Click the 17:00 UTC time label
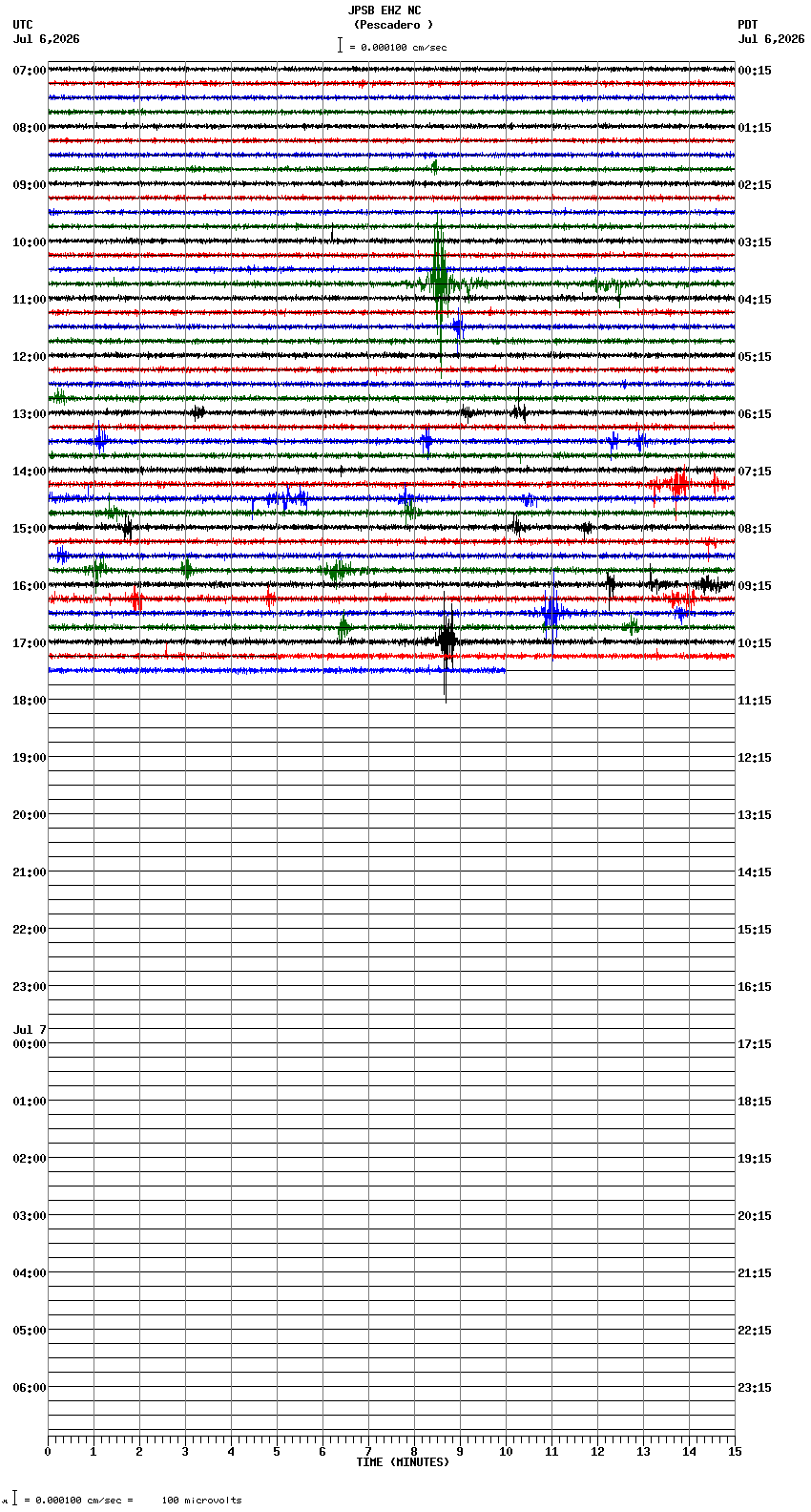811x1512 pixels. tap(30, 643)
